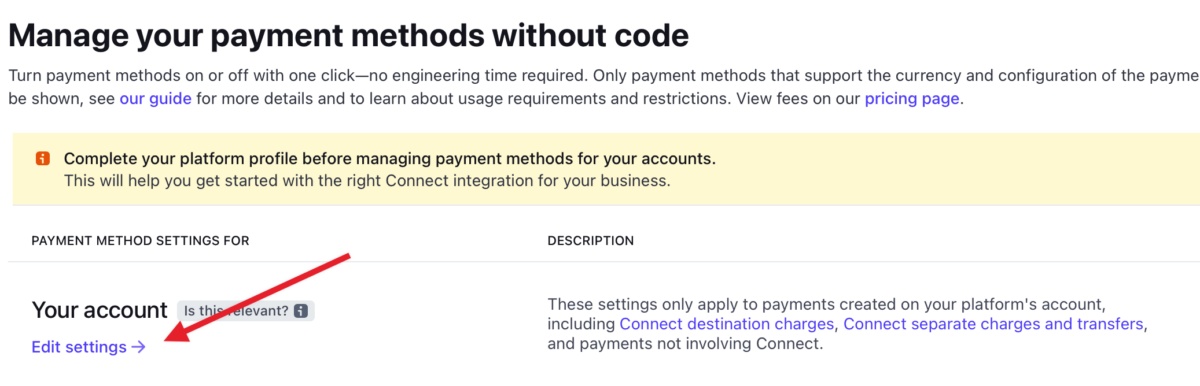The image size is (1200, 386).
Task: Click the "PAYMENT METHOD SETTINGS FOR" column header
Action: point(140,241)
